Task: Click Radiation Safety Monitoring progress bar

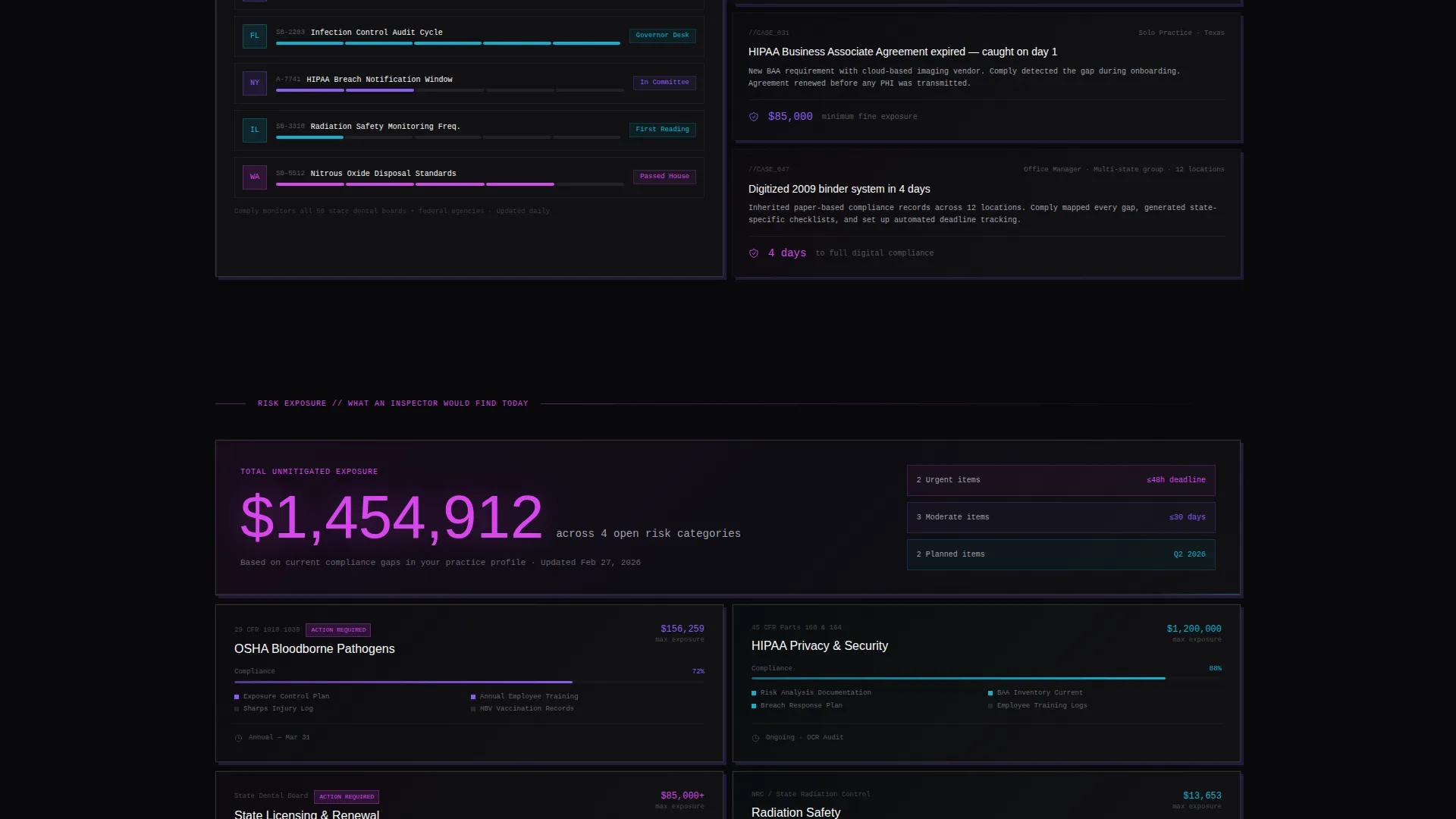Action: coord(448,137)
